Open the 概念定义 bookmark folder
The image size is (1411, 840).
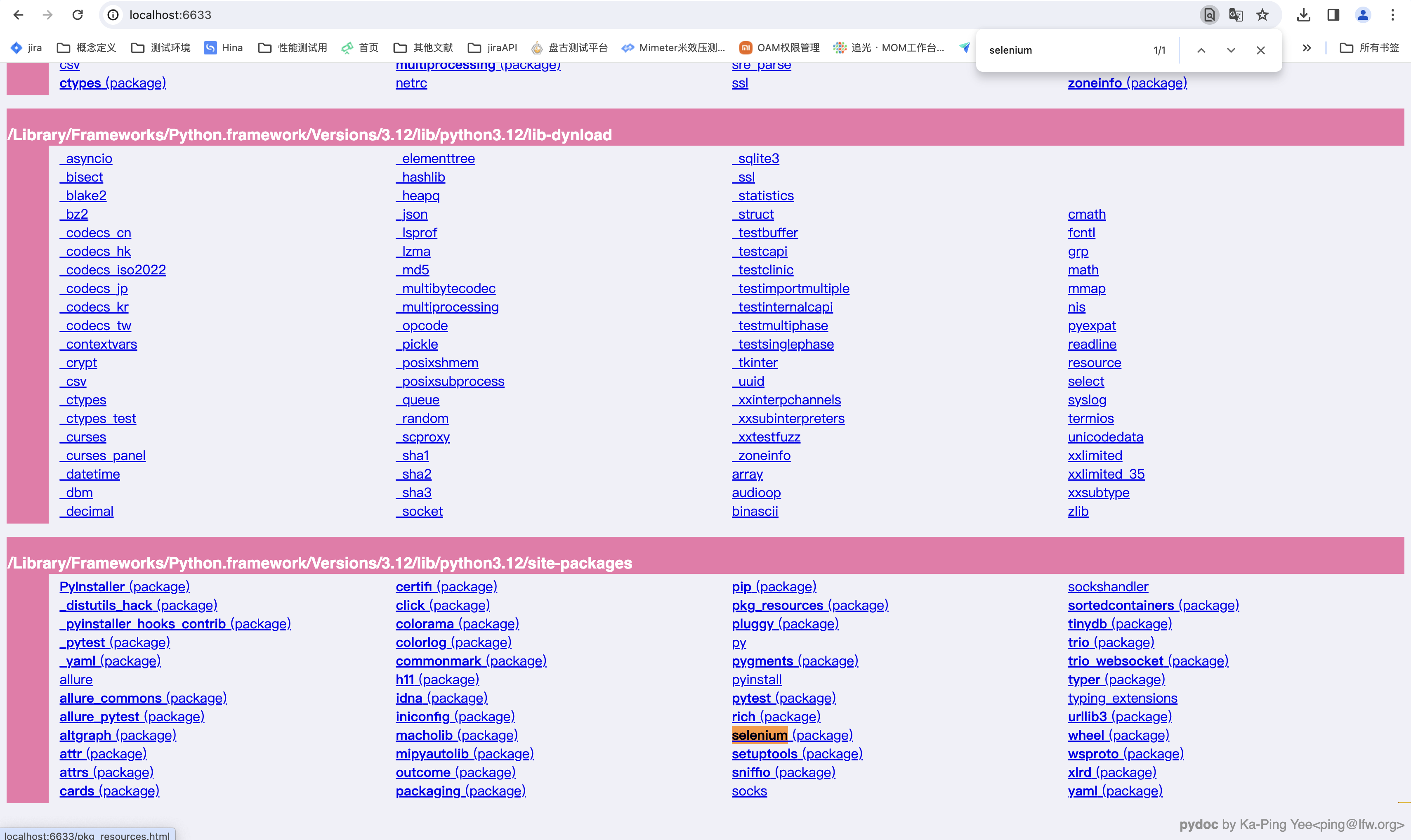(87, 47)
